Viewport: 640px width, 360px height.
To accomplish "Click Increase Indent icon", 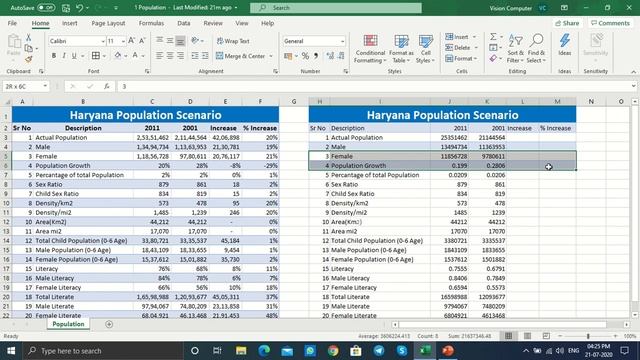I will [205, 56].
